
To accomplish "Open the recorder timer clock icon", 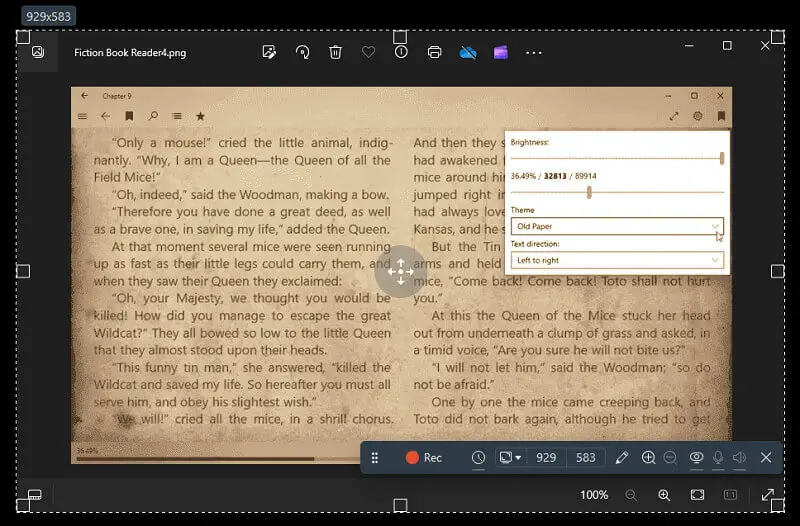I will pyautogui.click(x=478, y=458).
